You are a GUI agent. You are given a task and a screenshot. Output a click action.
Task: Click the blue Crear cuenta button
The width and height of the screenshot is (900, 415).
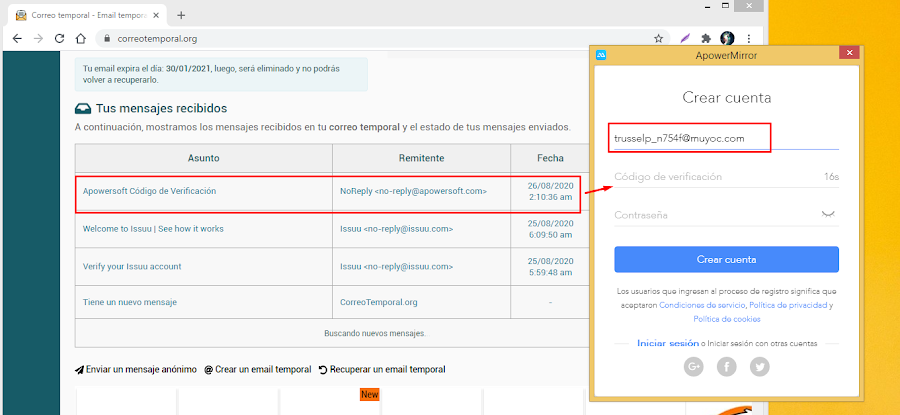click(726, 259)
